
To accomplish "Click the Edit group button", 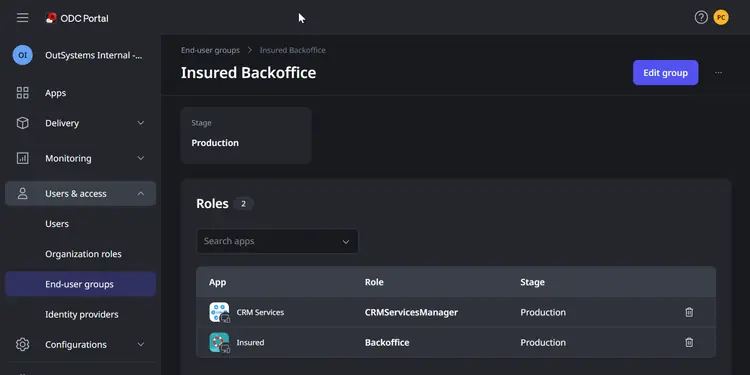I will click(x=665, y=73).
